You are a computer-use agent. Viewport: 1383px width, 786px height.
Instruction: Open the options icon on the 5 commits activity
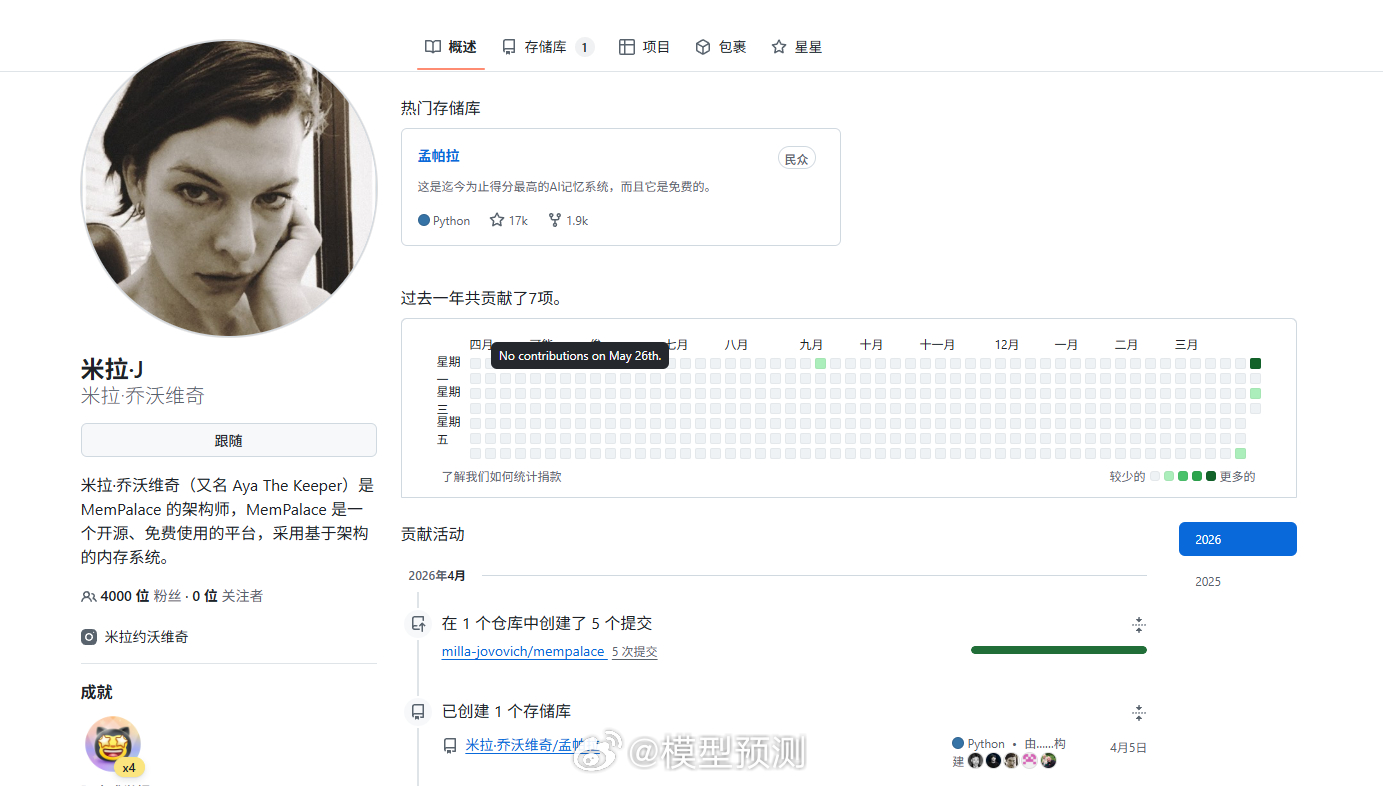click(x=1139, y=624)
